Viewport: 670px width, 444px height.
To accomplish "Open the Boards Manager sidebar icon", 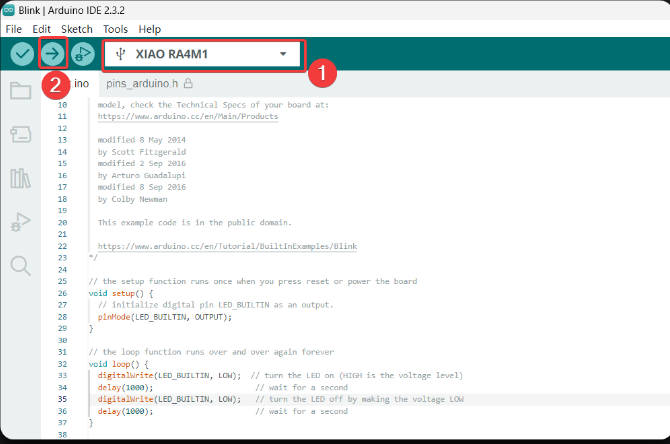I will tap(21, 134).
